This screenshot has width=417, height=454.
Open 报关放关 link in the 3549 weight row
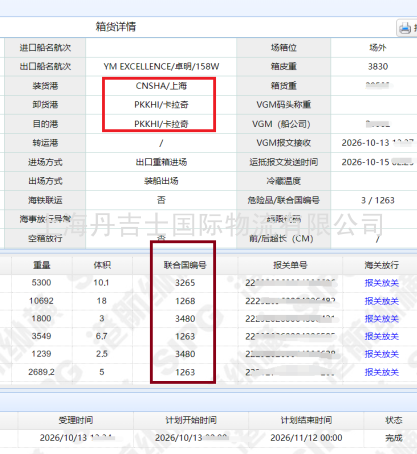click(x=382, y=336)
